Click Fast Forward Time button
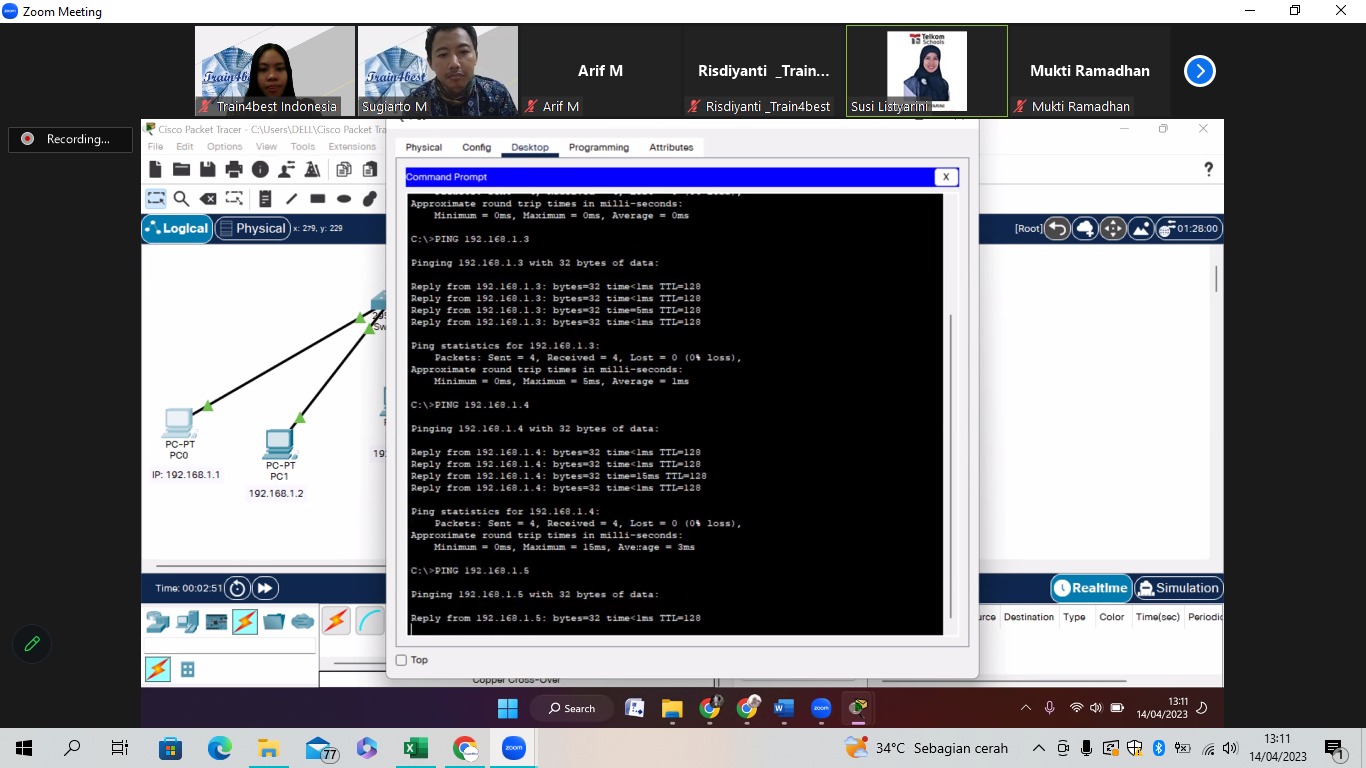The image size is (1366, 768). pyautogui.click(x=265, y=588)
